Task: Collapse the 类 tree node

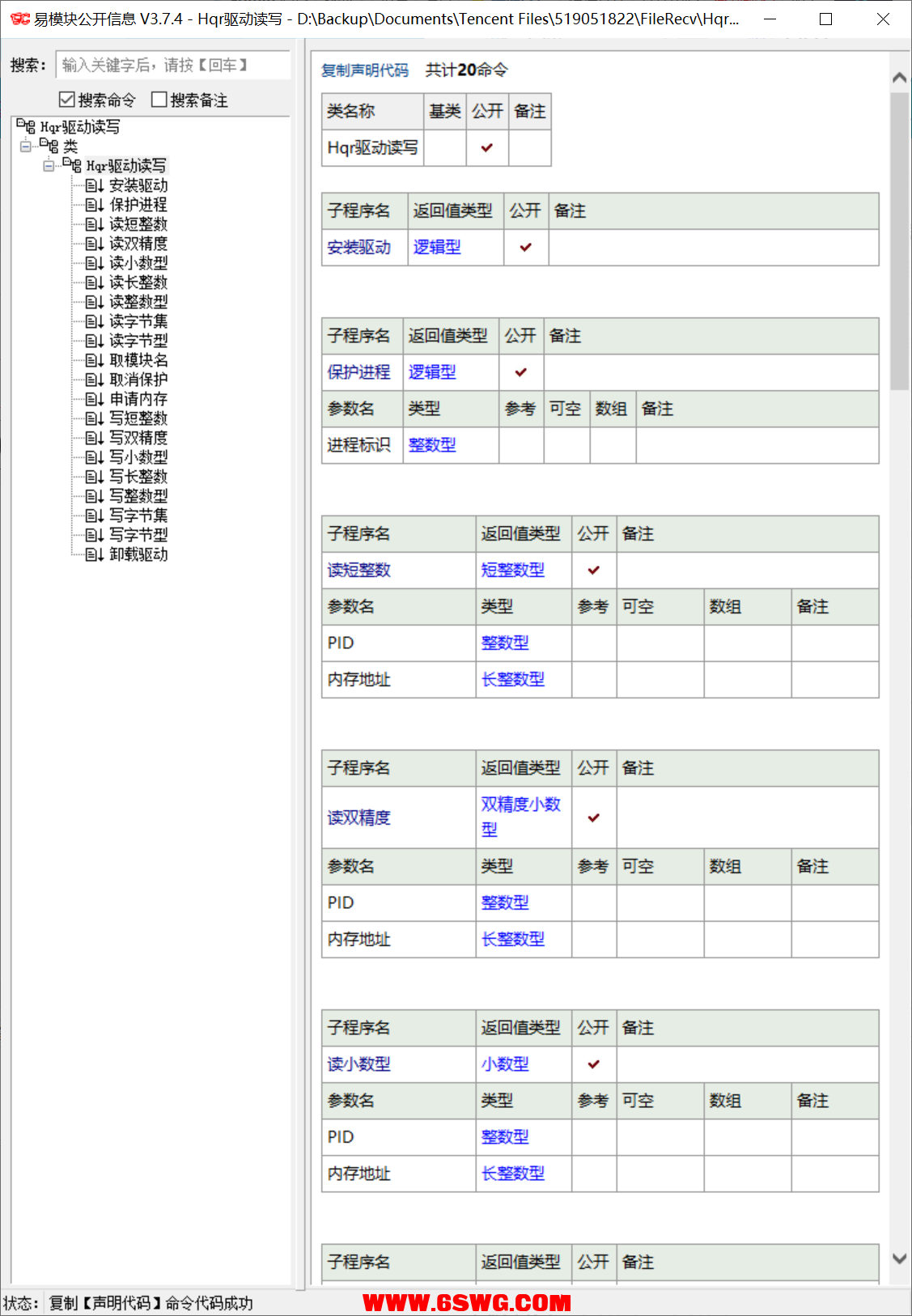Action: (x=26, y=146)
